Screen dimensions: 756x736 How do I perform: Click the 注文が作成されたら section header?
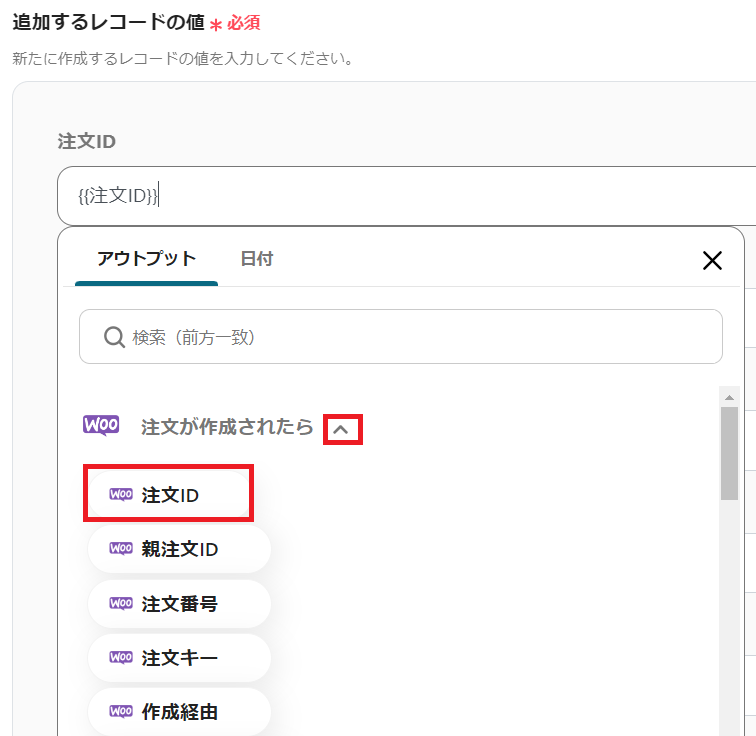227,427
